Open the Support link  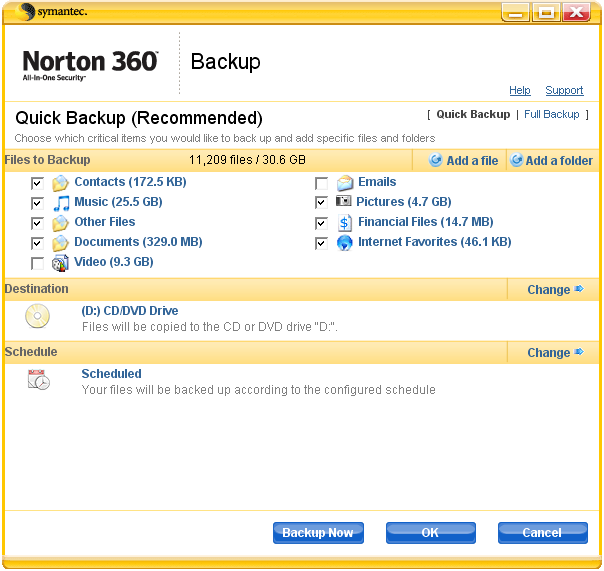pos(564,90)
